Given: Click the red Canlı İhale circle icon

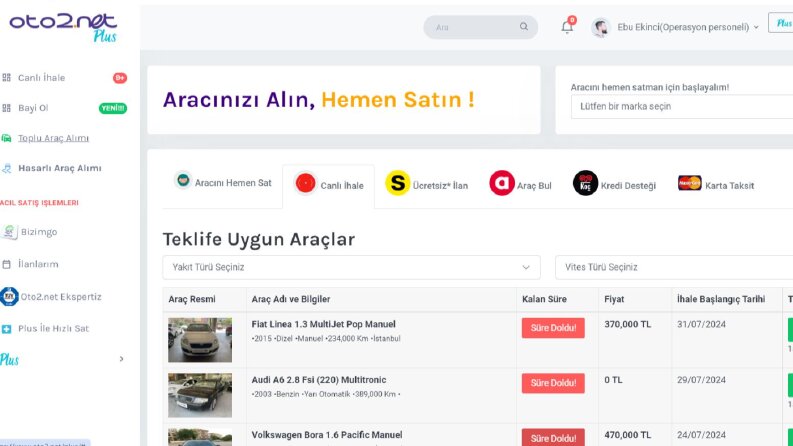Looking at the screenshot, I should tap(305, 183).
